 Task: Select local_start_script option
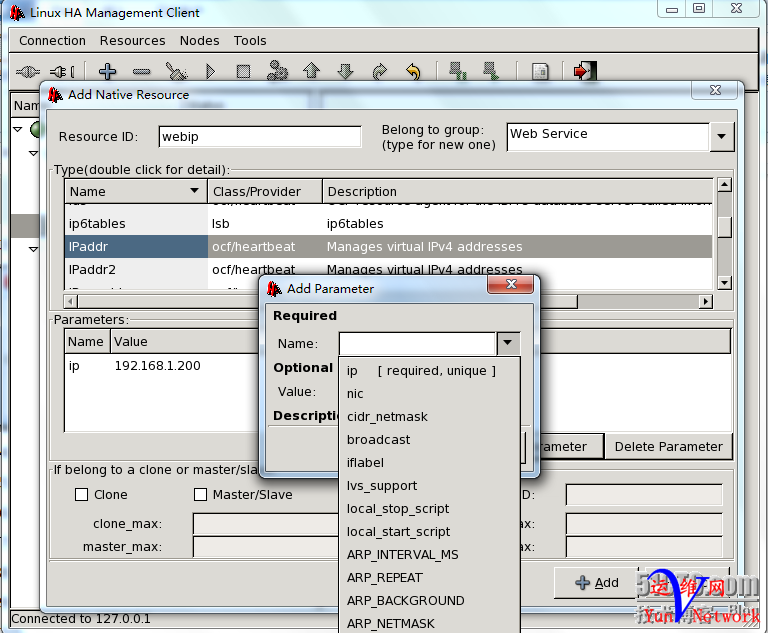pyautogui.click(x=429, y=532)
